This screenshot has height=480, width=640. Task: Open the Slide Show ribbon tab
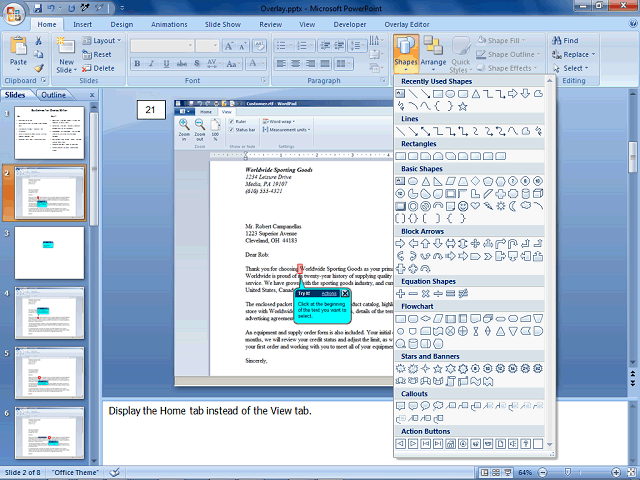pyautogui.click(x=223, y=24)
